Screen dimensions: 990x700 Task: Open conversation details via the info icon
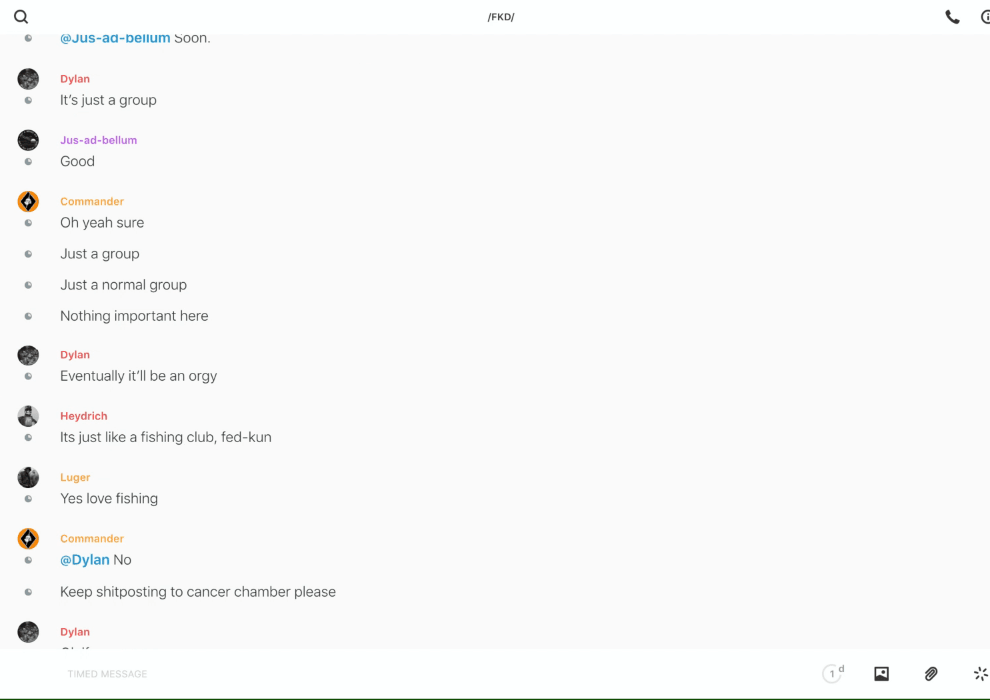coord(985,17)
